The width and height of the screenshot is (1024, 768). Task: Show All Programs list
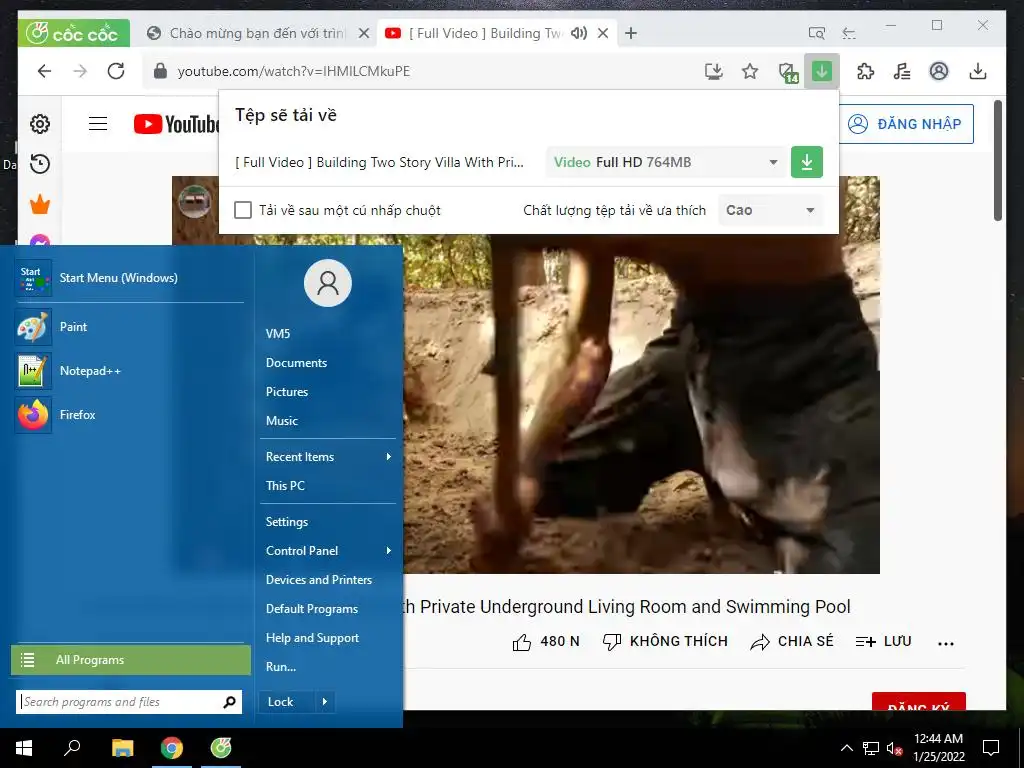coord(131,660)
